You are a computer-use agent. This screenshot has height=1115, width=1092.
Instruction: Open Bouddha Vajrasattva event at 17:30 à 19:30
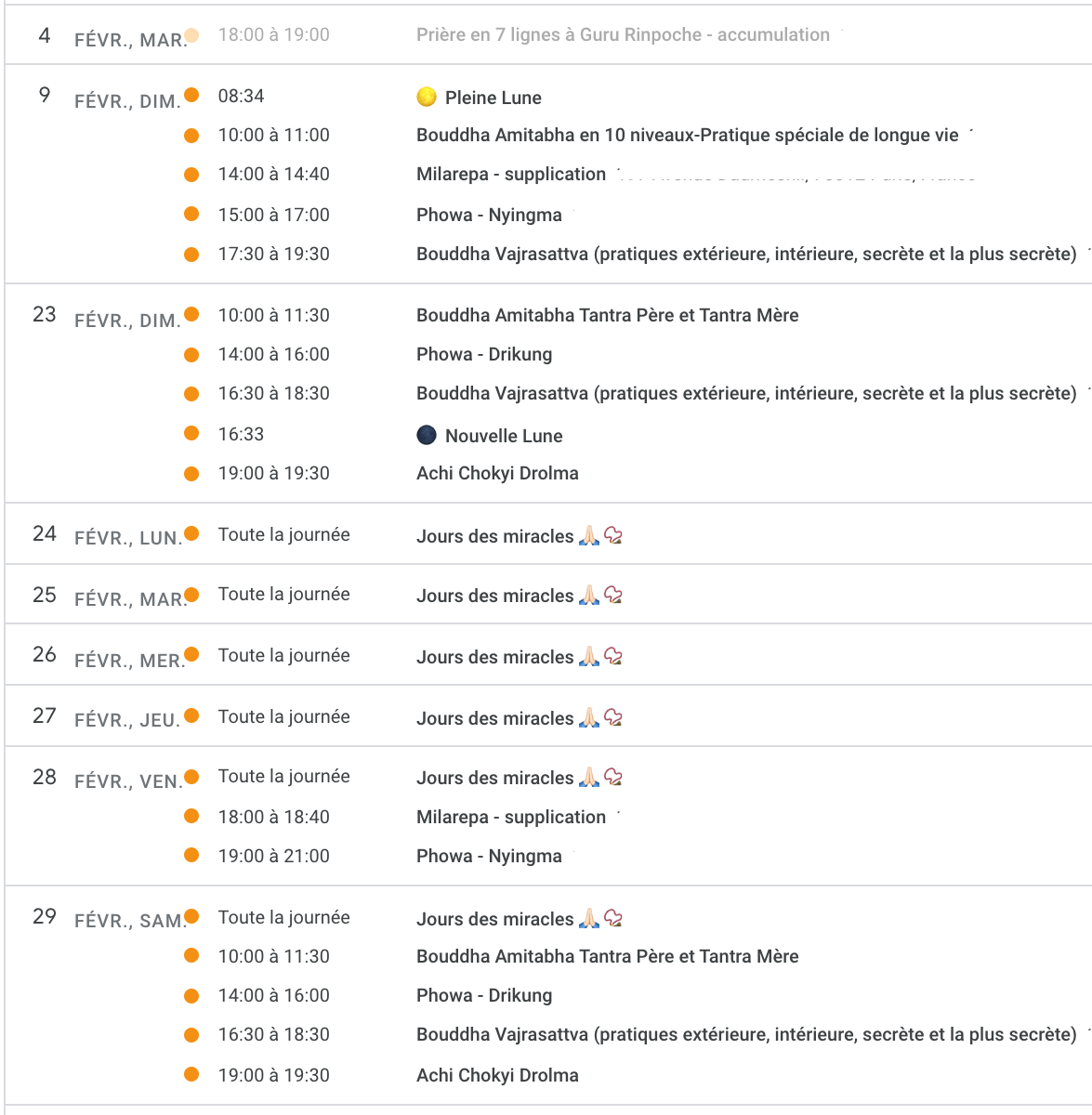[746, 255]
